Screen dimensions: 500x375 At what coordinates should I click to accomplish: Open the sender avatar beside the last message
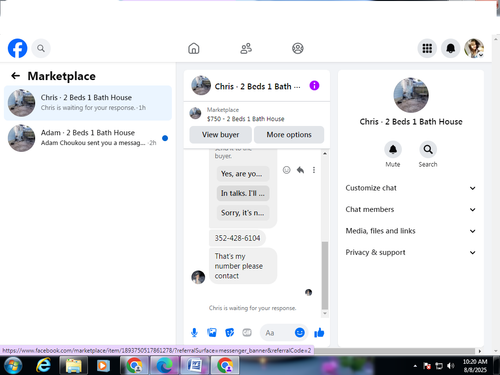(198, 277)
